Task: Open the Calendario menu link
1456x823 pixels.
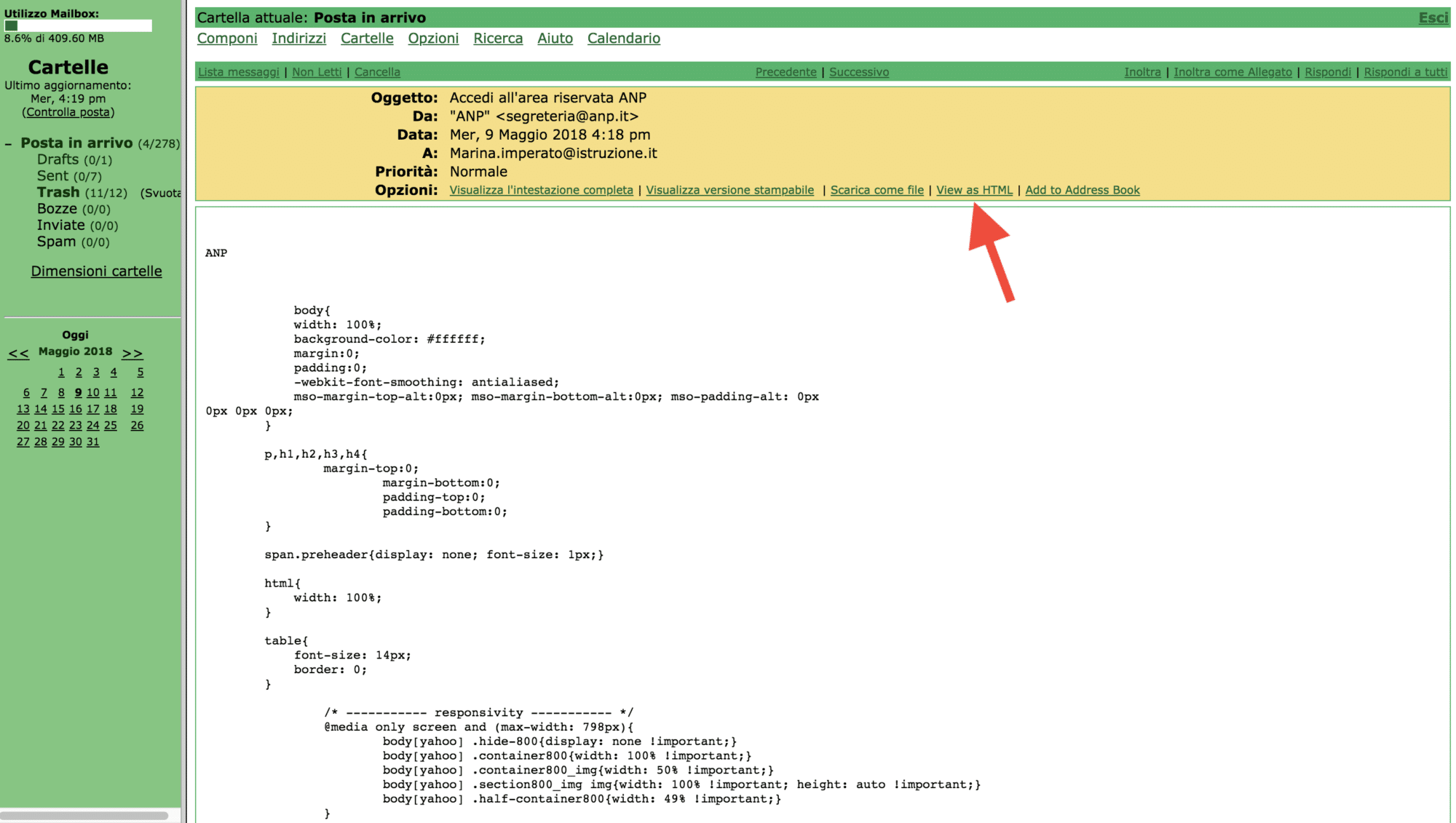Action: [623, 39]
